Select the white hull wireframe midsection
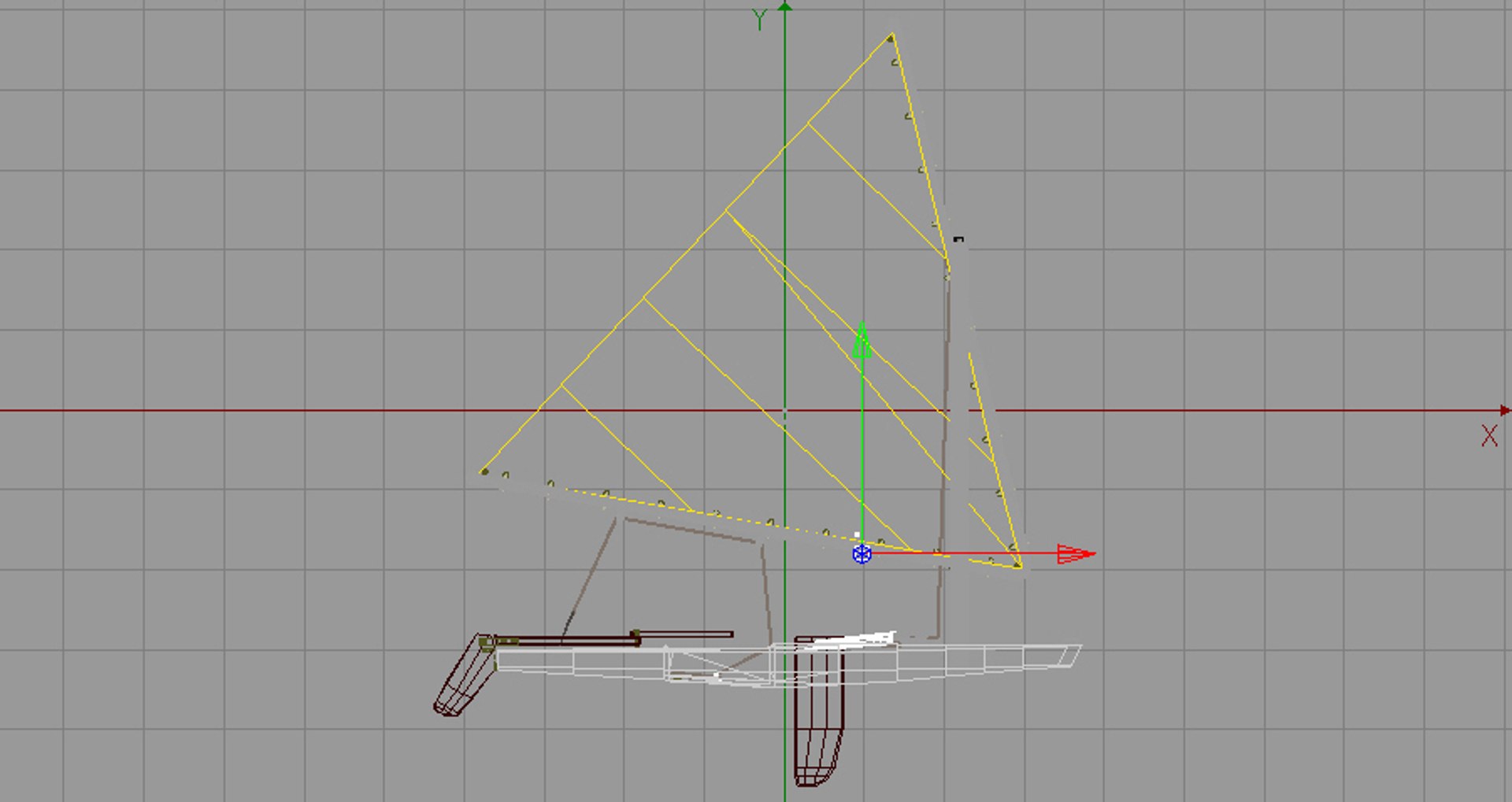Screen dimensions: 1512x802 [x=787, y=665]
